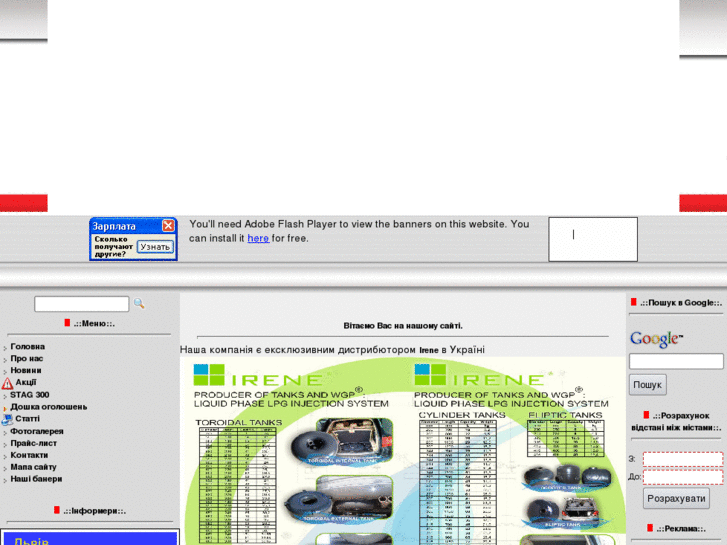The width and height of the screenshot is (727, 545).
Task: Click the right Irene logo on poster
Action: 479,375
